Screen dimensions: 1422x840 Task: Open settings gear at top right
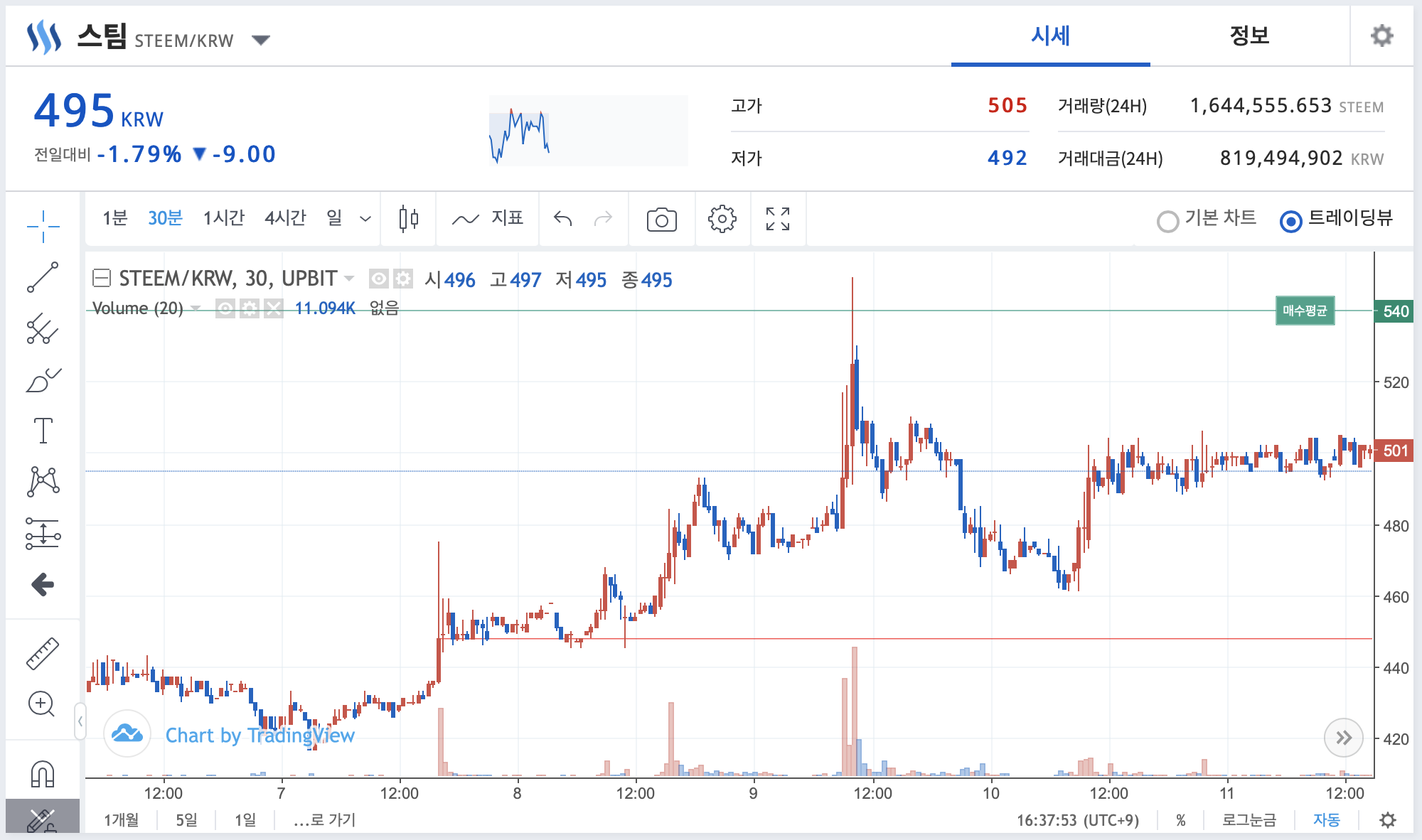(x=1381, y=36)
